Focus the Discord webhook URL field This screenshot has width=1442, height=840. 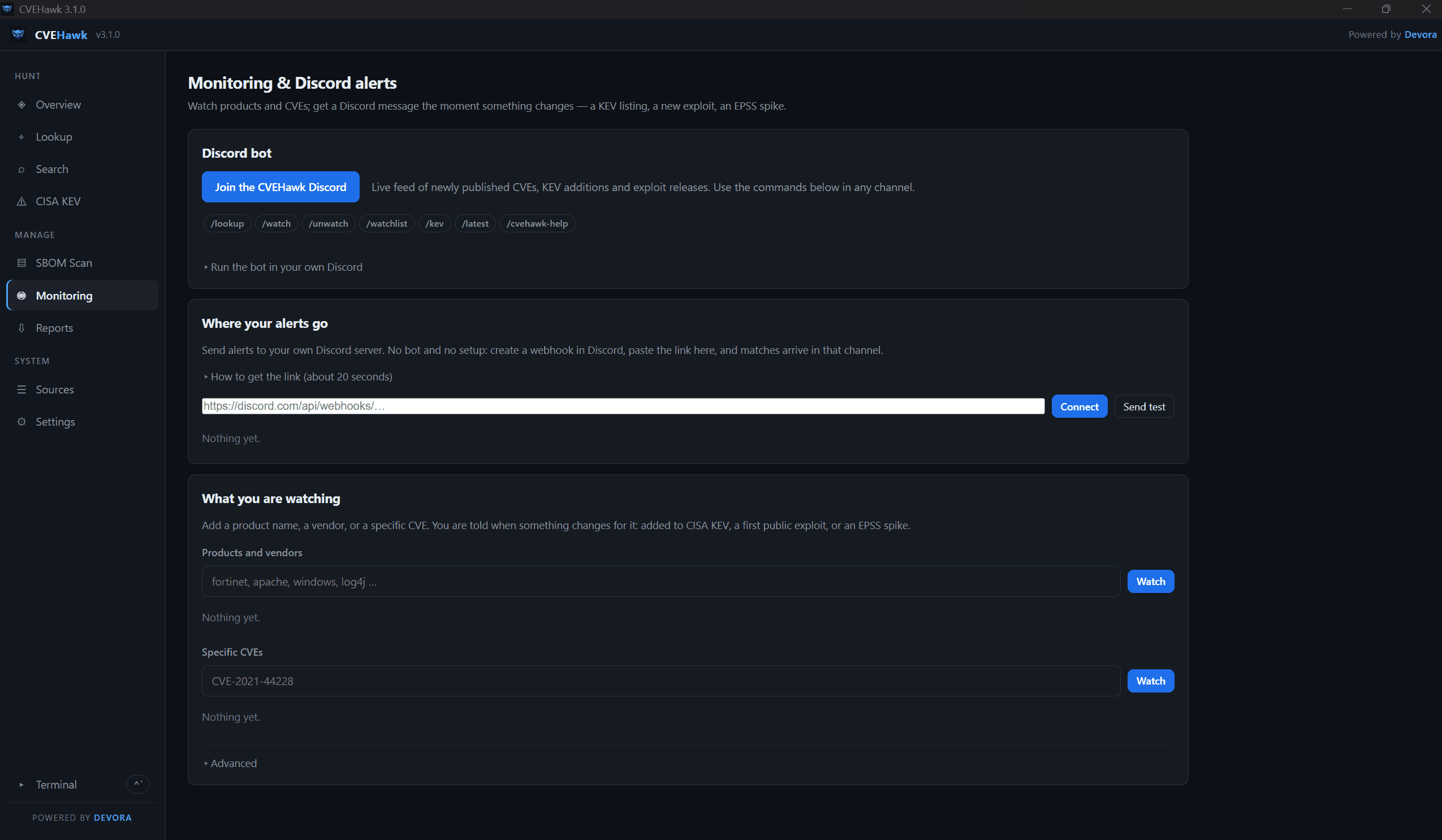coord(623,406)
